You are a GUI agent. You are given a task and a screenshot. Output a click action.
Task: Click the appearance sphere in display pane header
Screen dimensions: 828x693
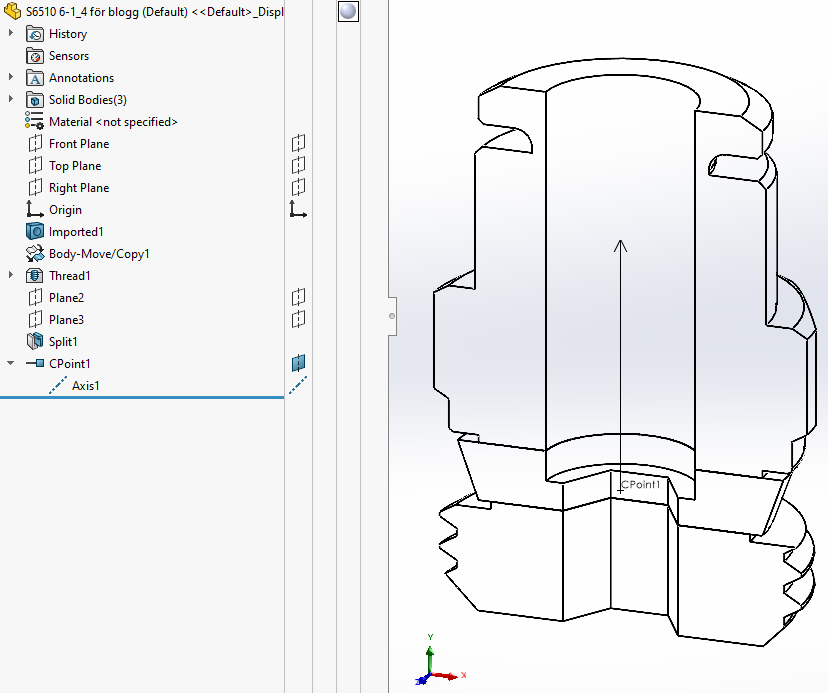click(x=348, y=12)
